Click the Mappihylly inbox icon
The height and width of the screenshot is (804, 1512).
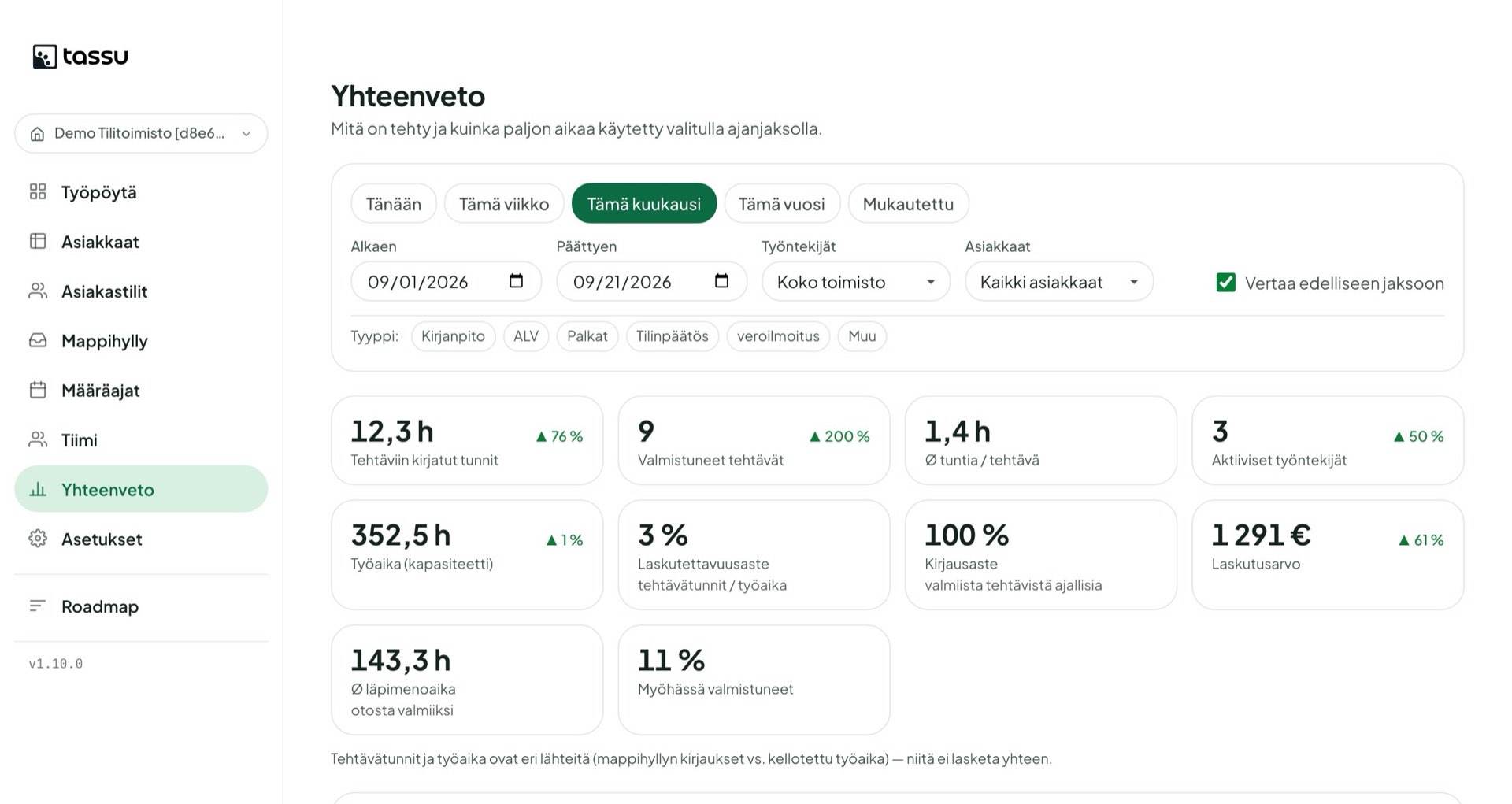38,340
